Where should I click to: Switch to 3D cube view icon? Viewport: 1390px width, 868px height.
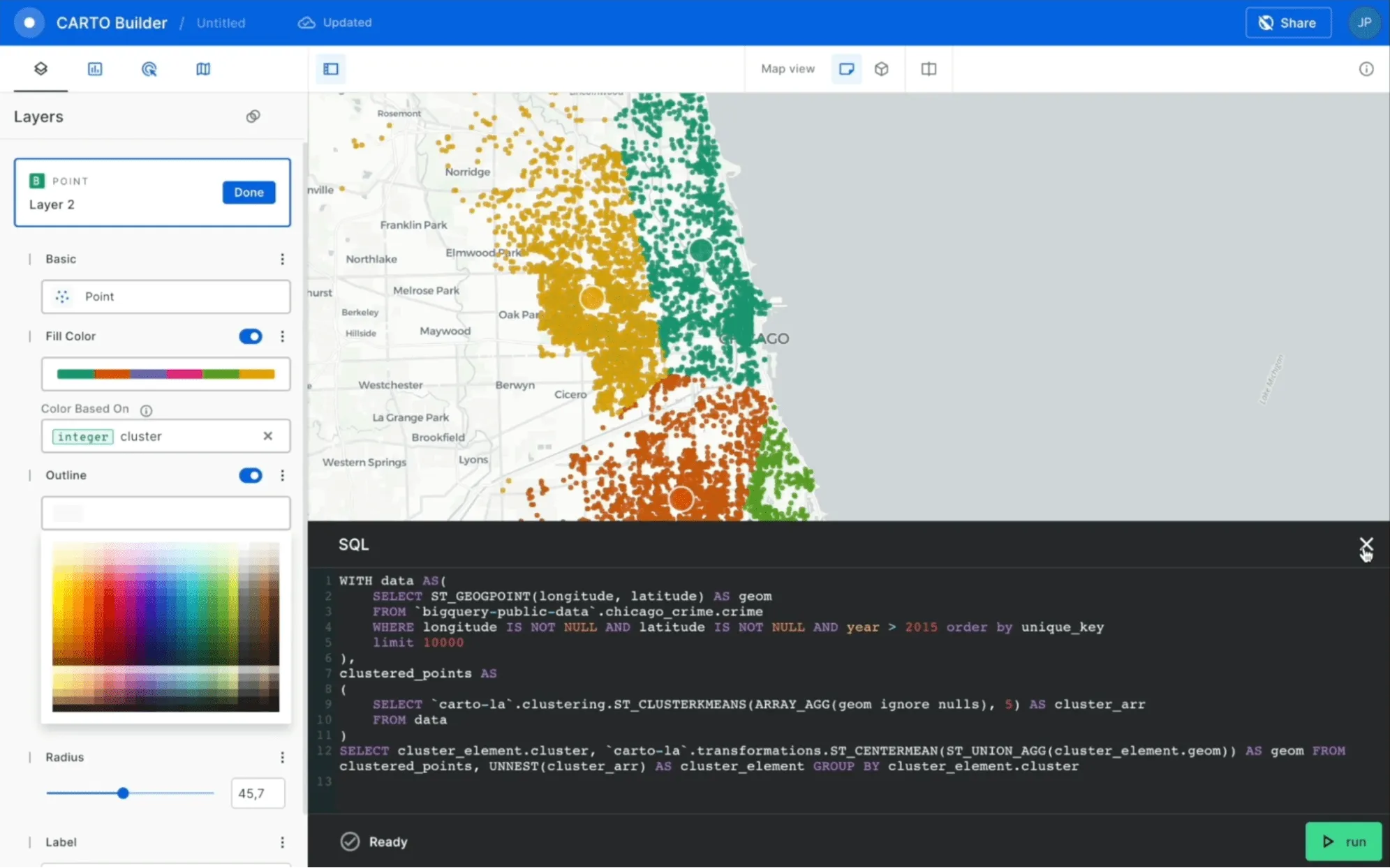(881, 68)
